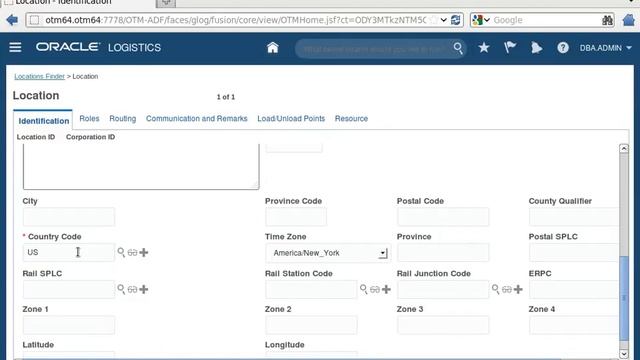Click into the Rail Station Code field
Image resolution: width=640 pixels, height=360 pixels.
311,289
